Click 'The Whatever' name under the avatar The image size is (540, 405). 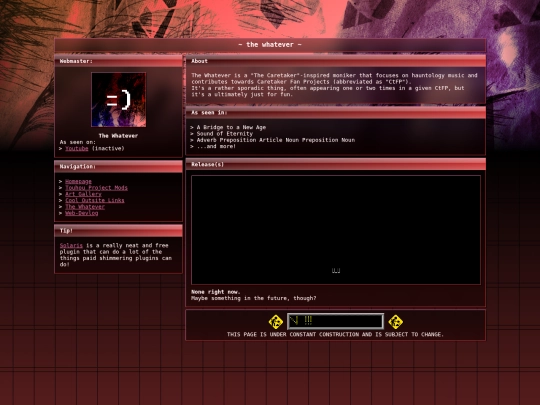pos(118,136)
